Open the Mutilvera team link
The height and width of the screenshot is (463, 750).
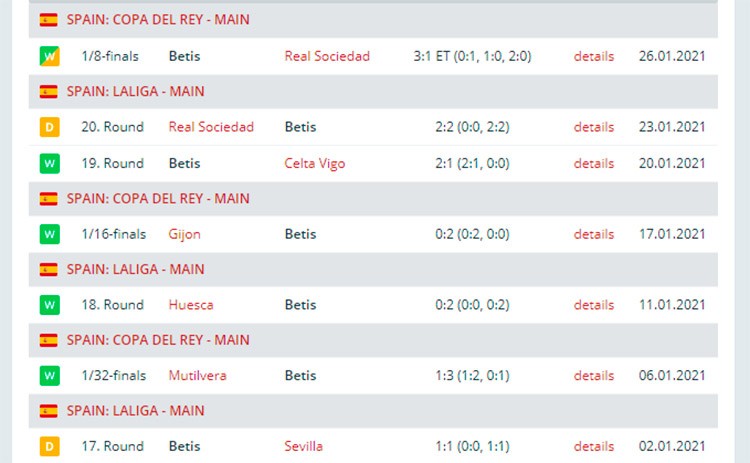[x=198, y=375]
